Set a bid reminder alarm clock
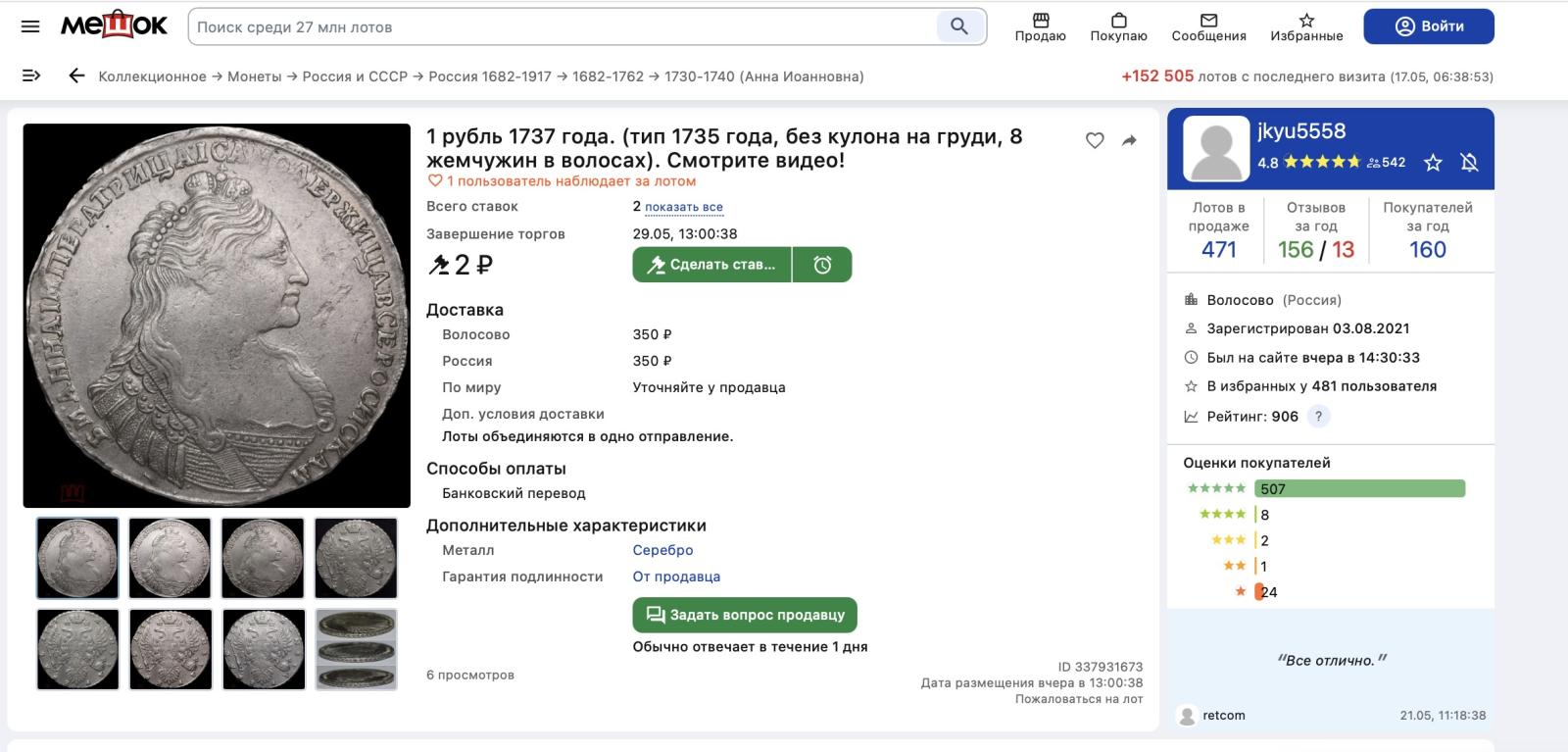This screenshot has height=752, width=1568. 822,265
